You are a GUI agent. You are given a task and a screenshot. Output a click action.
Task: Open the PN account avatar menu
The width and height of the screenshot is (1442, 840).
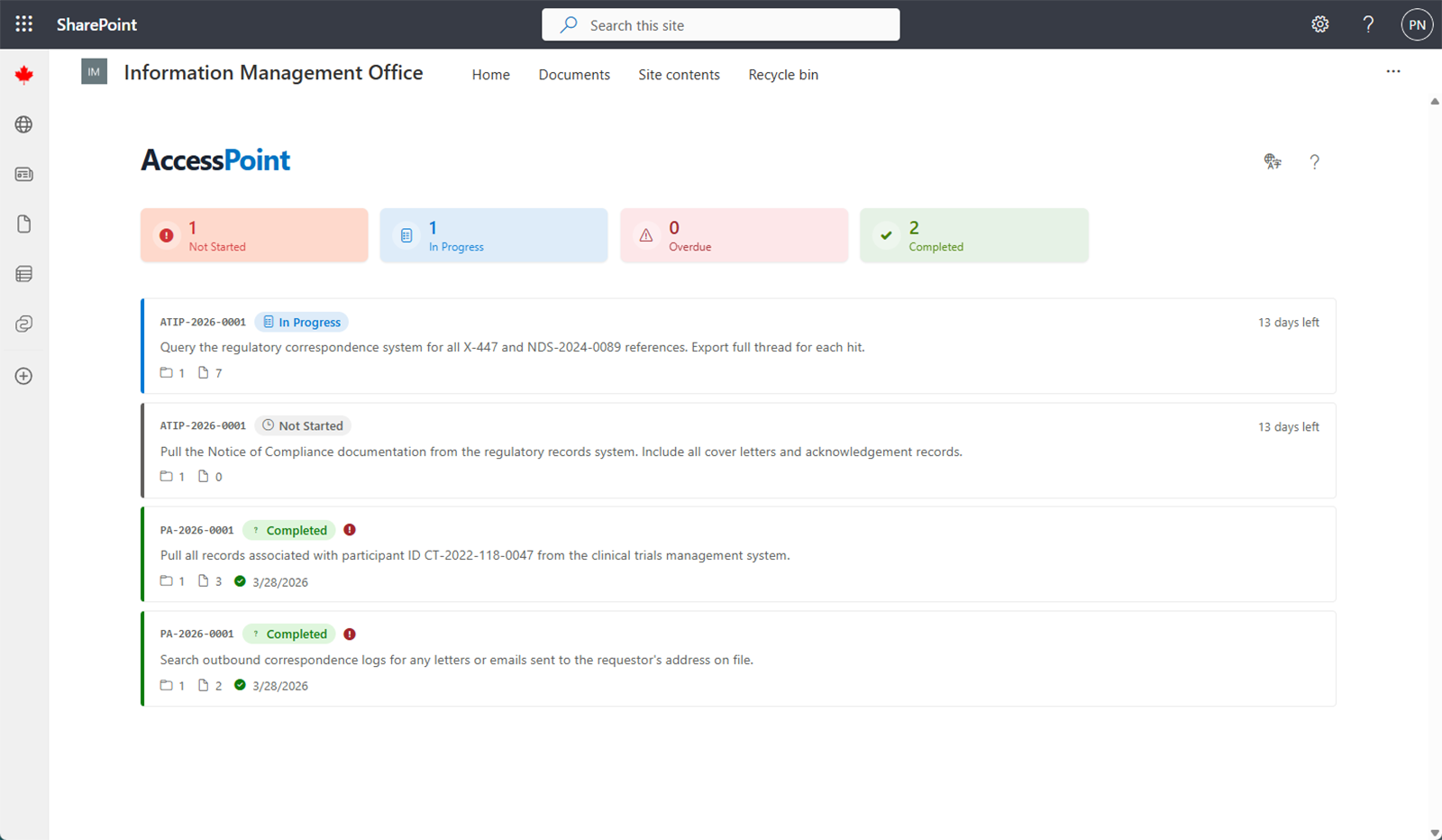1416,24
